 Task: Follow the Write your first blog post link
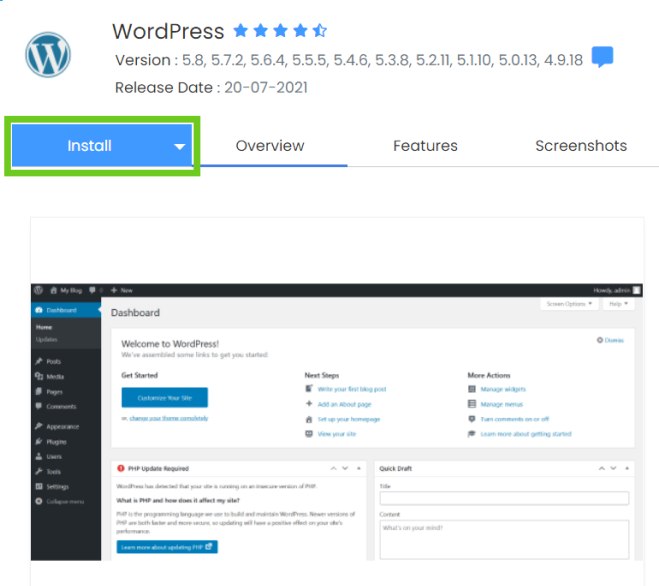point(350,389)
